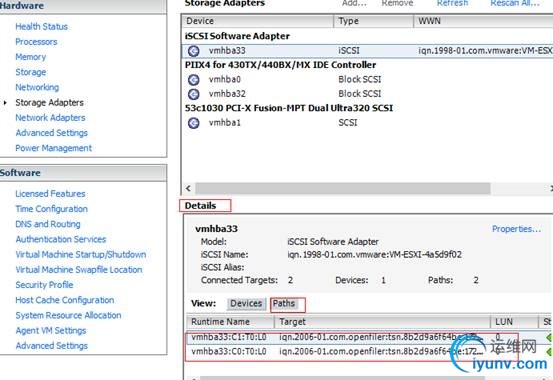
Task: Click the adapter list horizontal scrollbar
Action: pos(342,188)
